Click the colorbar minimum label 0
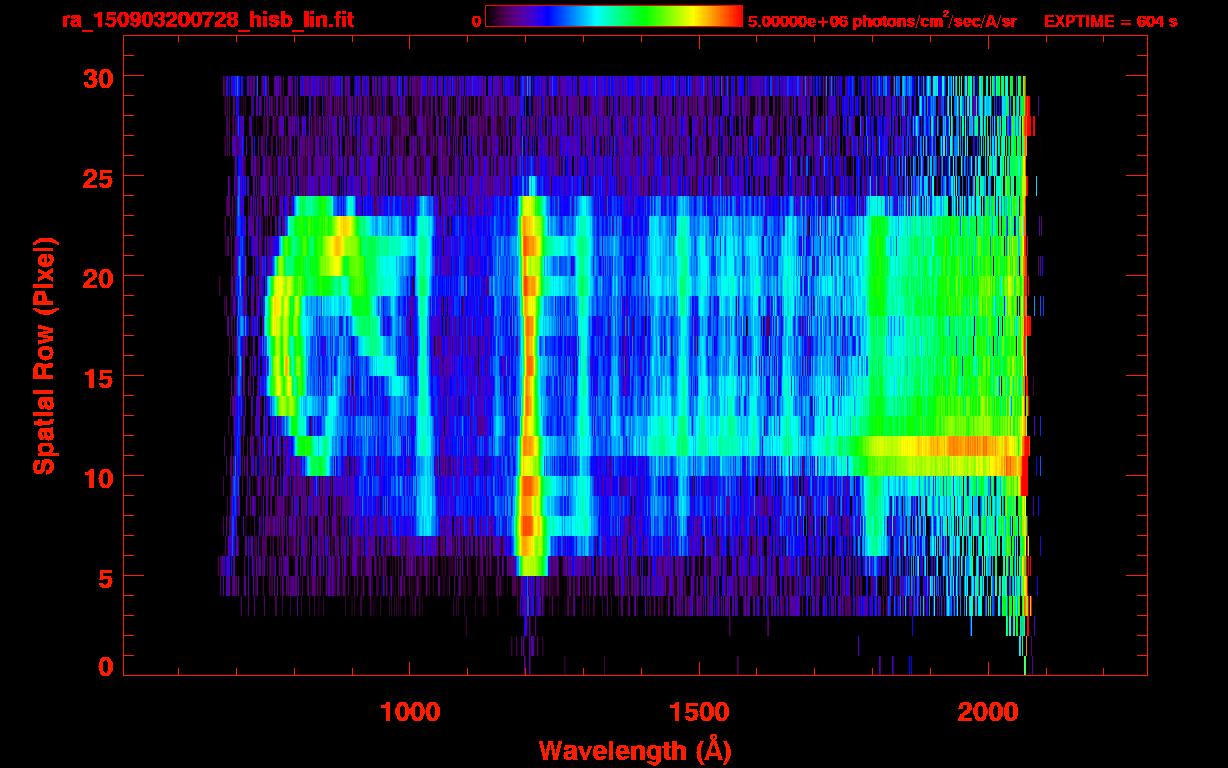1228x768 pixels. point(476,21)
